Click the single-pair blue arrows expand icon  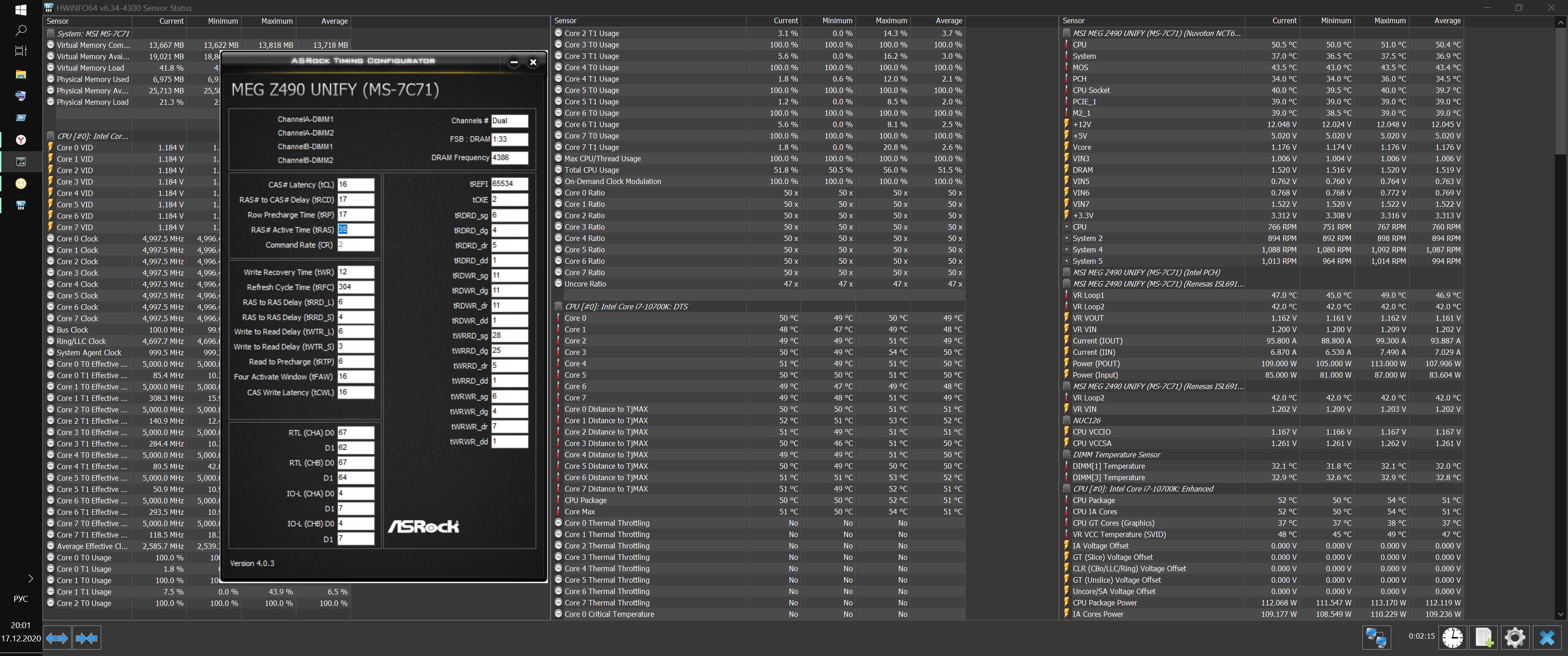point(57,638)
